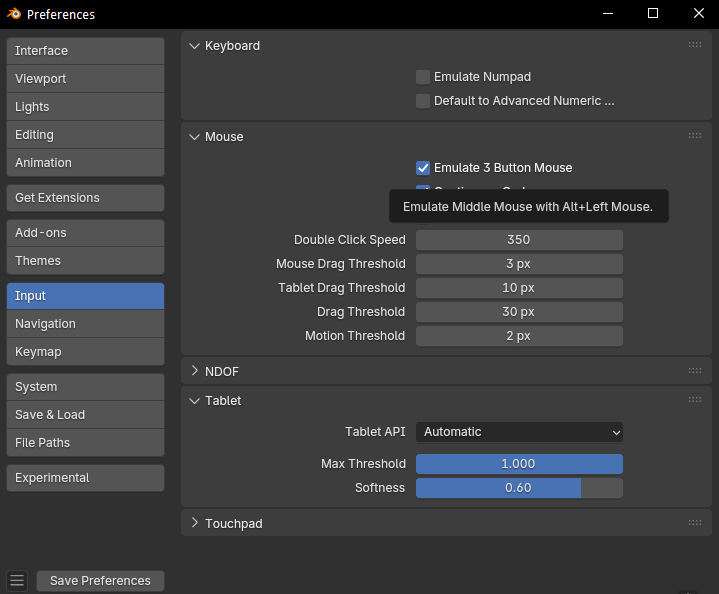Image resolution: width=719 pixels, height=594 pixels.
Task: Grab the NDOF panel drag handle dots
Action: point(695,370)
